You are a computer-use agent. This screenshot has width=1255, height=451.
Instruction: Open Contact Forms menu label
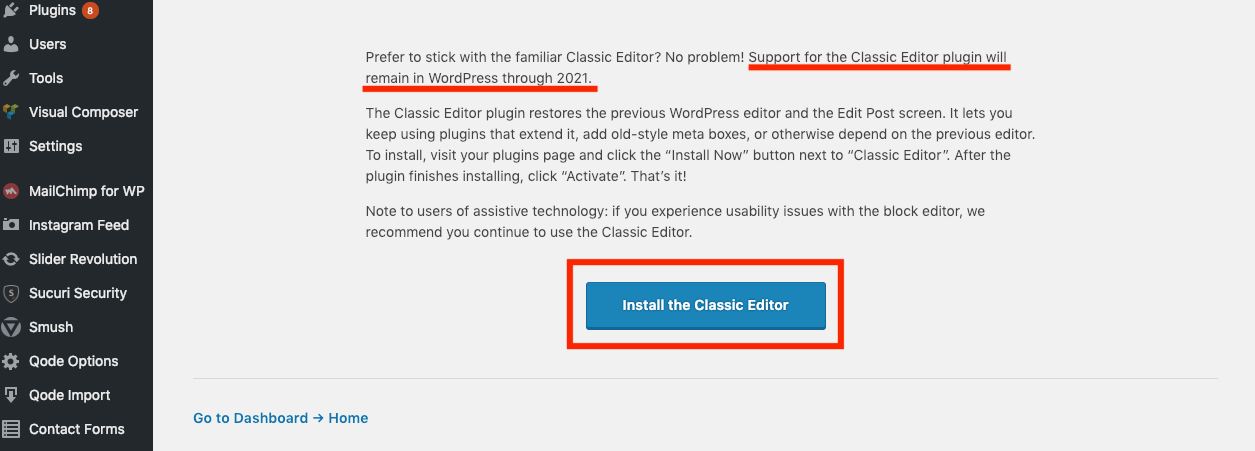click(77, 429)
